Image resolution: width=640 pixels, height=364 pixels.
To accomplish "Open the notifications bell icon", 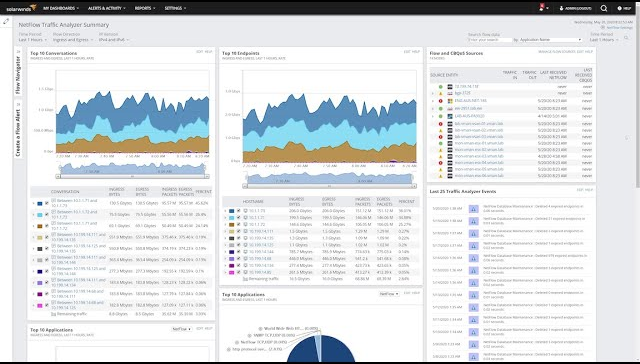I will tap(542, 8).
